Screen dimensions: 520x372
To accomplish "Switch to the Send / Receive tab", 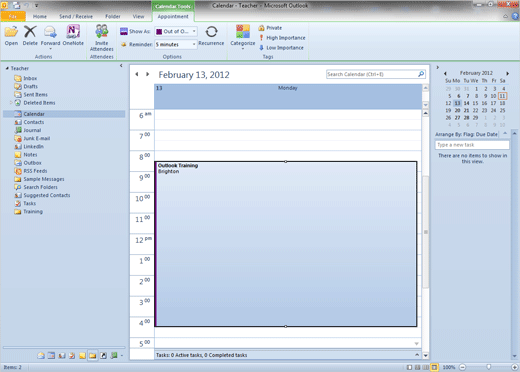I will coord(76,16).
